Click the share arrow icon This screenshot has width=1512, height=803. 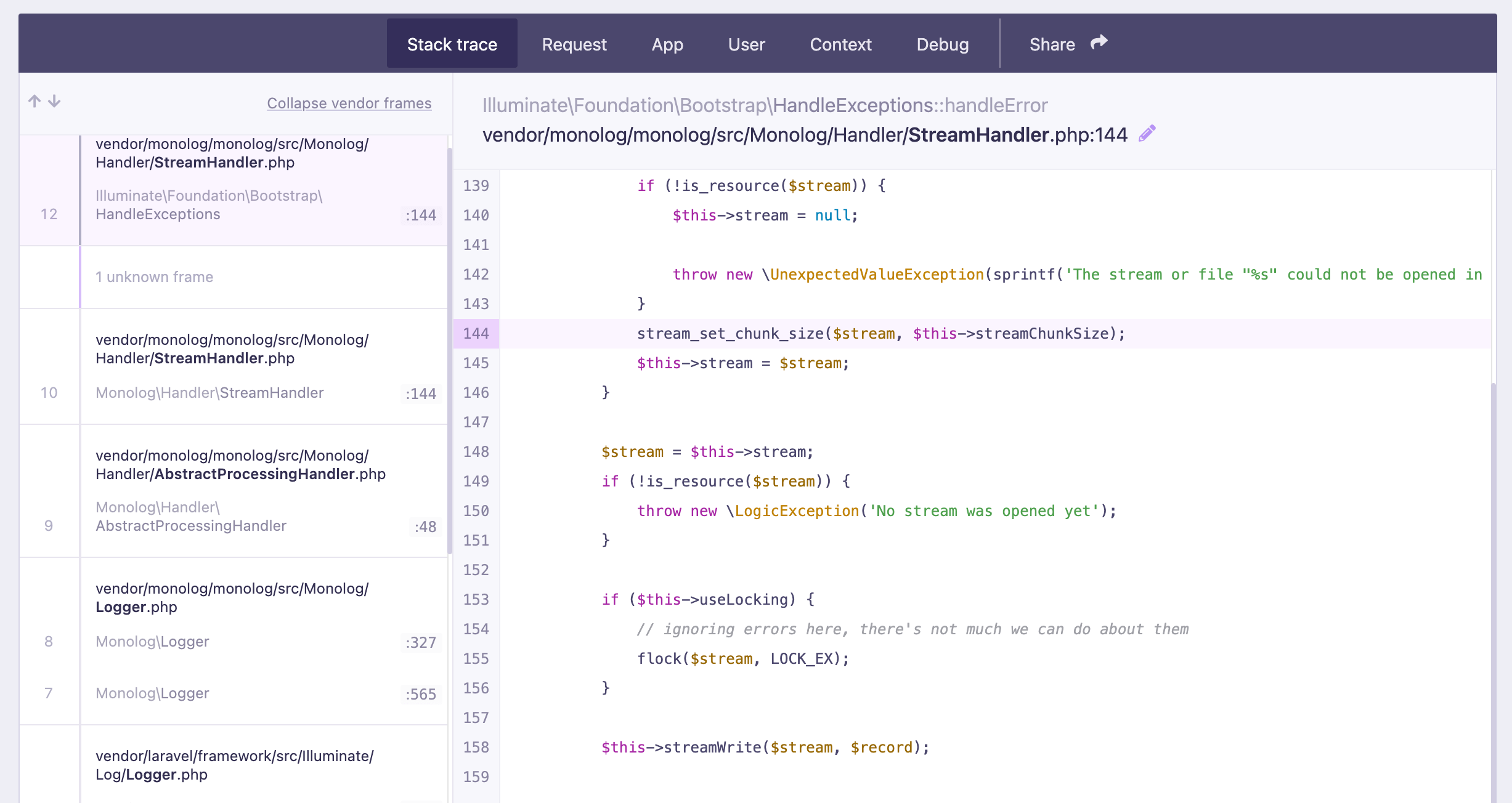(x=1099, y=42)
